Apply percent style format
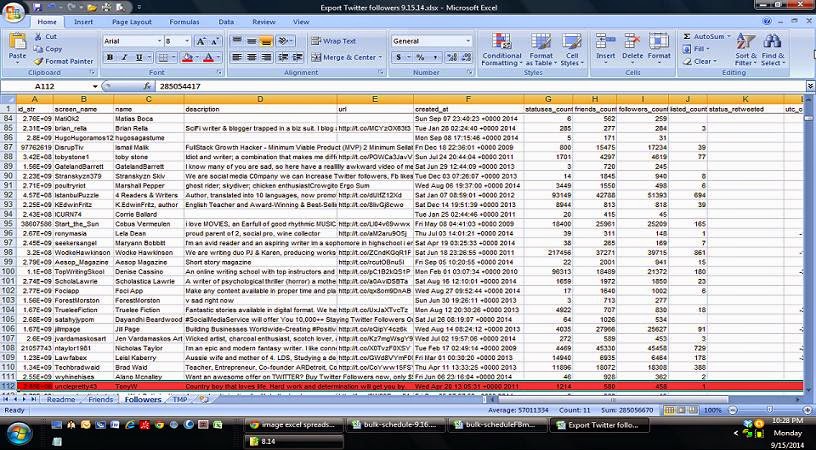This screenshot has height=450, width=816. point(420,58)
